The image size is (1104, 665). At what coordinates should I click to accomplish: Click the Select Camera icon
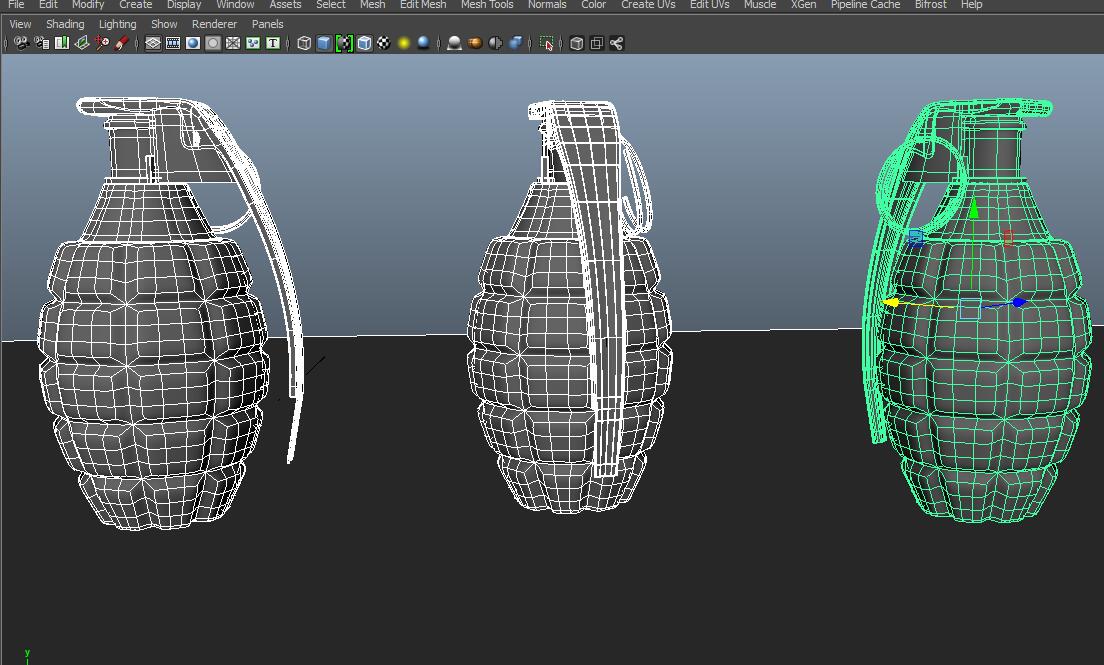(21, 43)
